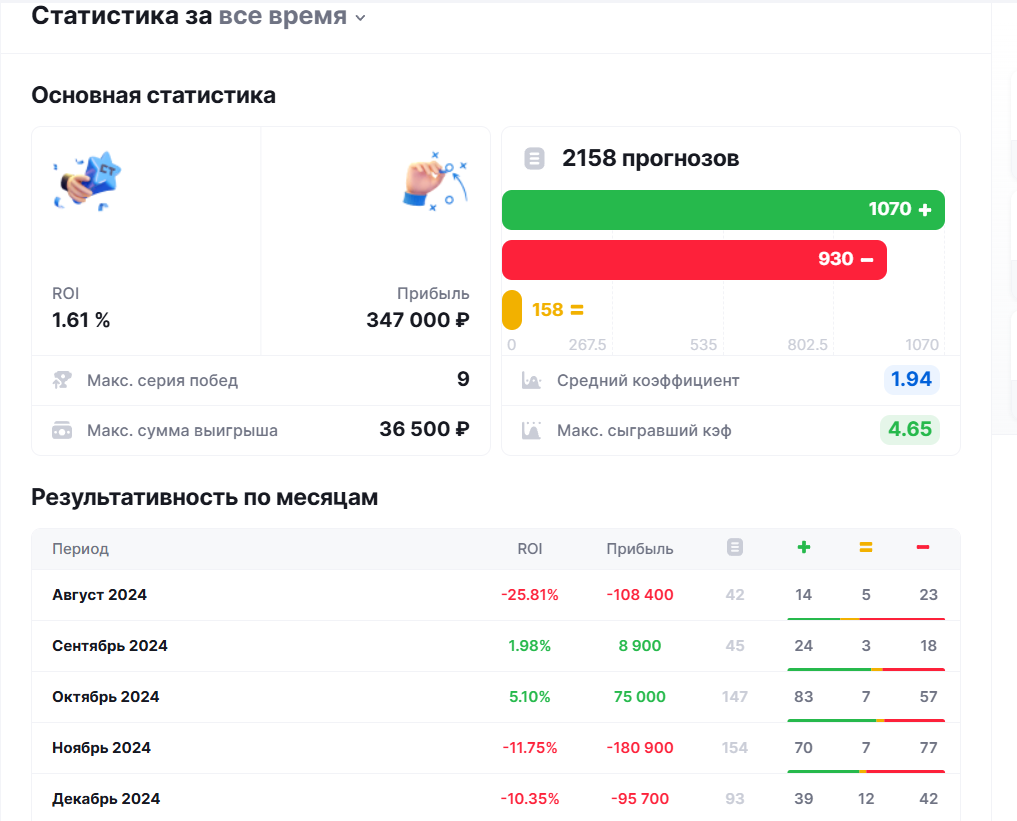Click the chart icon next to Средний коэффициент
Viewport: 1017px width, 821px height.
531,380
